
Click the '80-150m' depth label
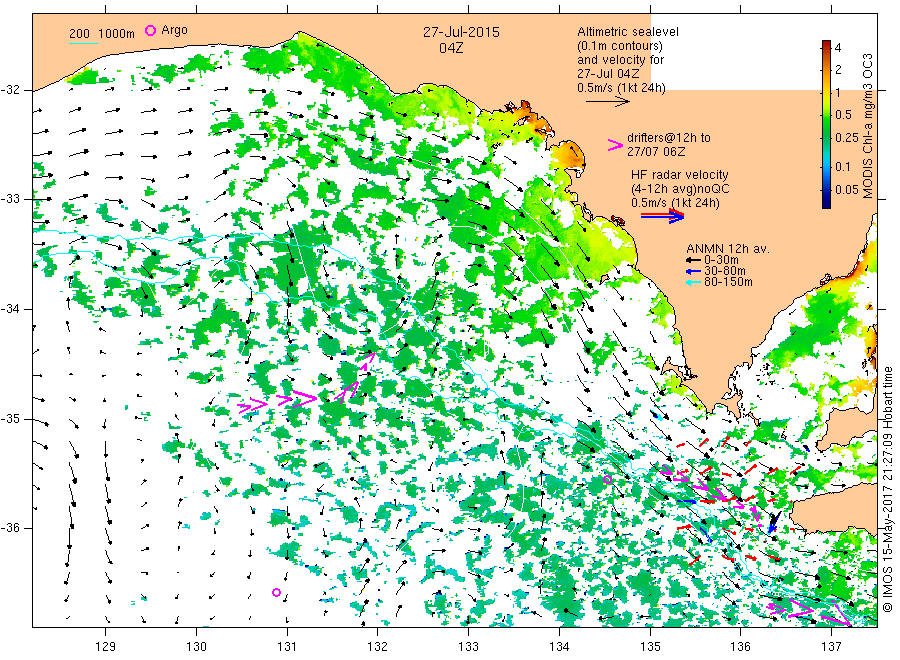click(x=728, y=282)
